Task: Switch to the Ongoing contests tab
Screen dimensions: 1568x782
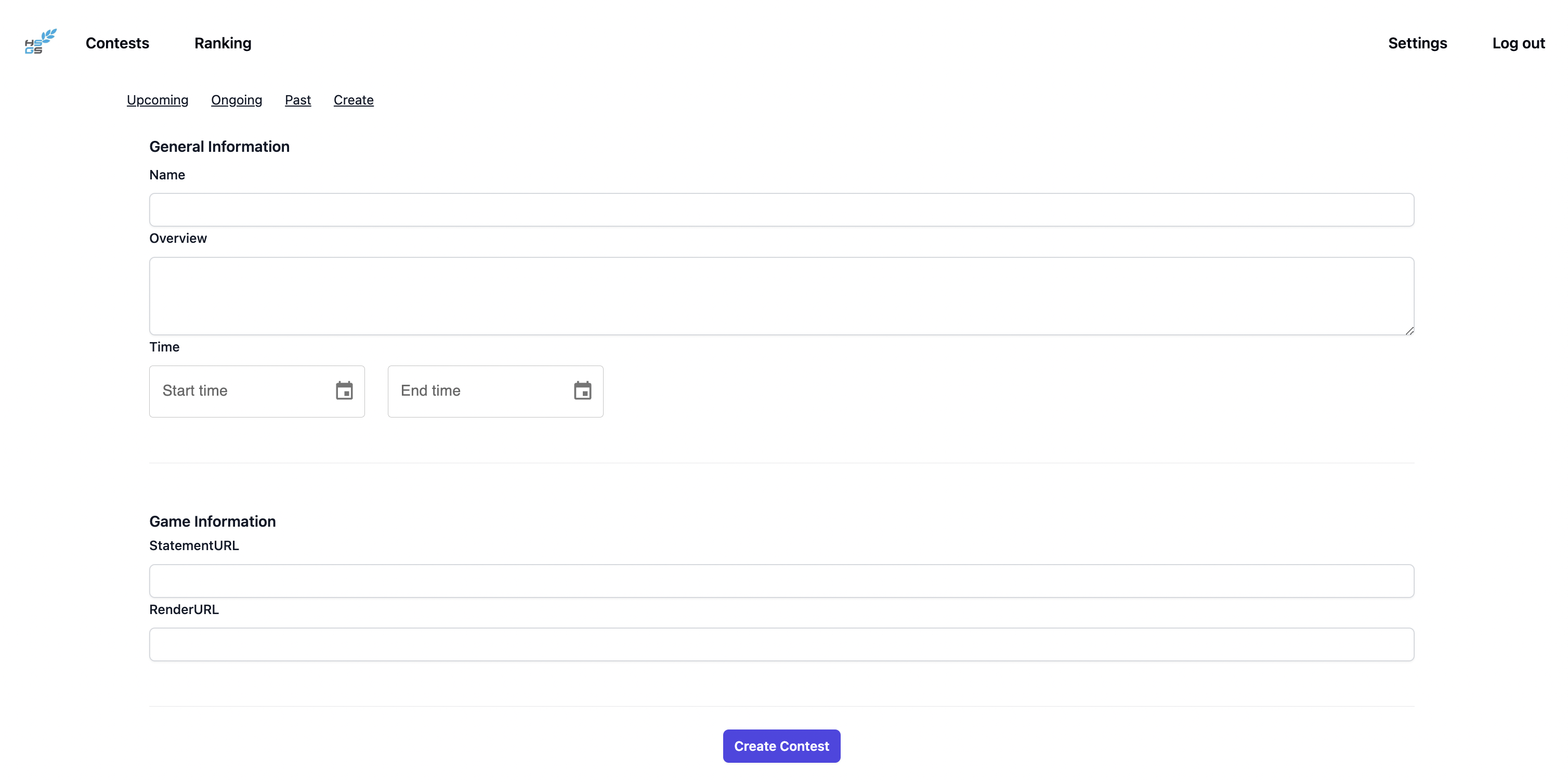Action: tap(236, 100)
